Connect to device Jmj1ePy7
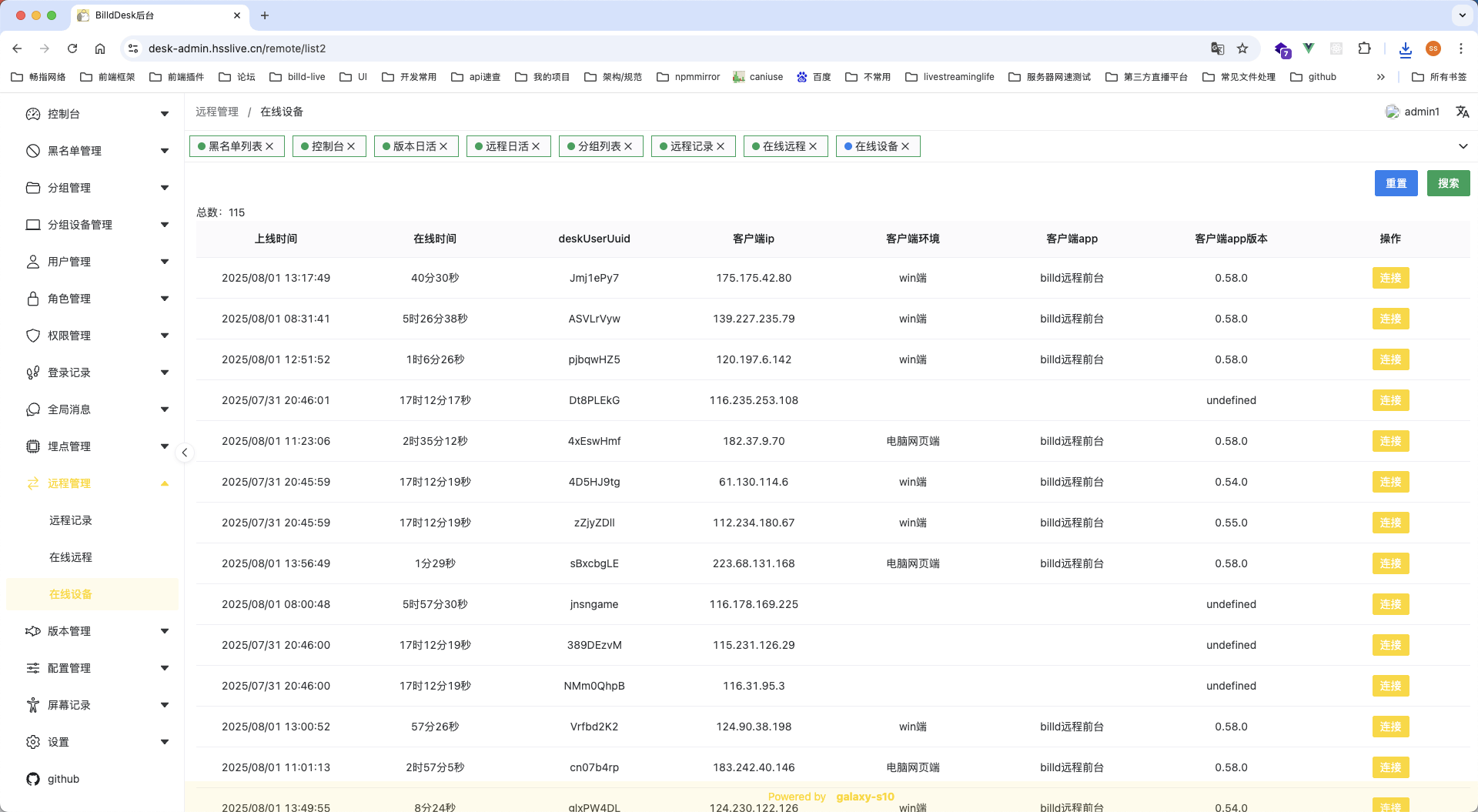1478x812 pixels. (1390, 278)
